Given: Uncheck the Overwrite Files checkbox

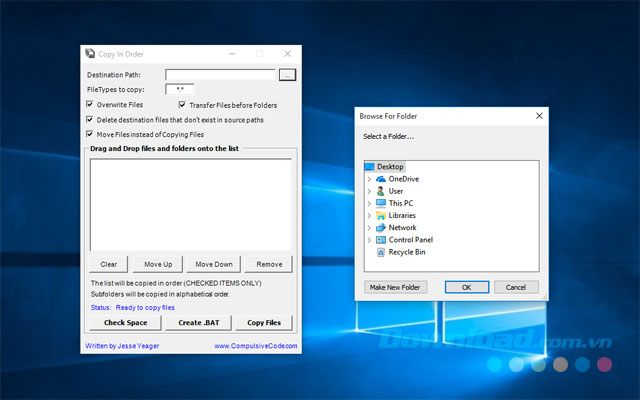Looking at the screenshot, I should pyautogui.click(x=90, y=104).
